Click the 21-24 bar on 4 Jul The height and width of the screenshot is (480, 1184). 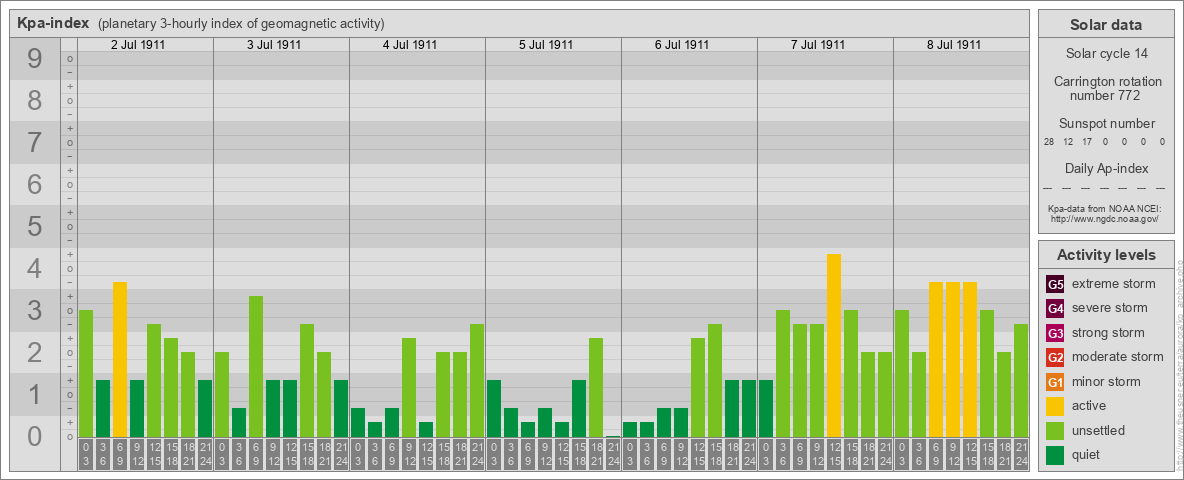click(x=476, y=380)
